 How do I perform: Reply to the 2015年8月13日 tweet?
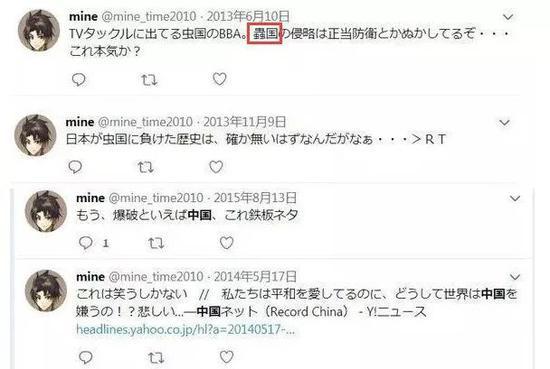coord(86,243)
